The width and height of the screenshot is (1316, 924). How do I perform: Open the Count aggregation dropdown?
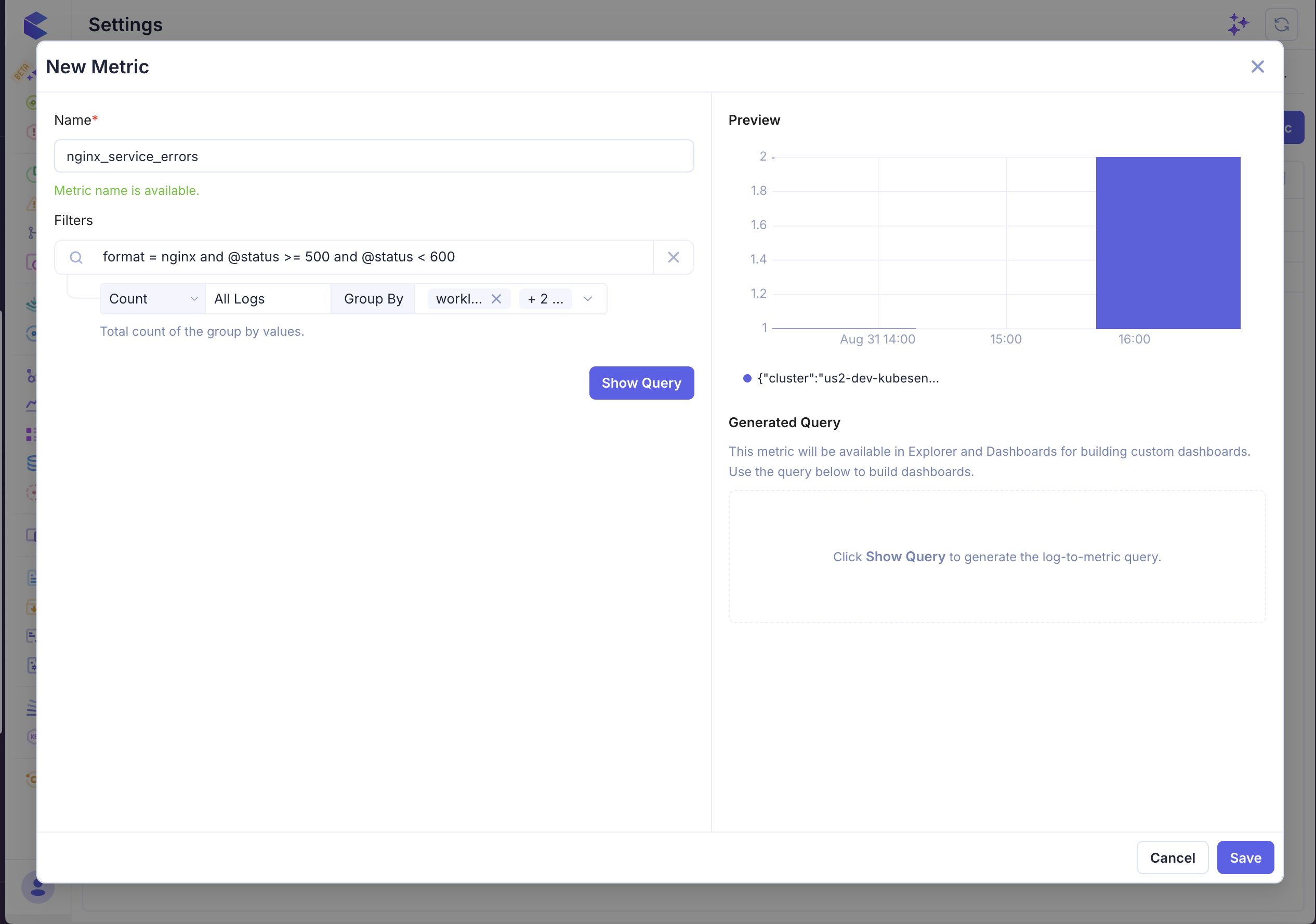(x=152, y=299)
